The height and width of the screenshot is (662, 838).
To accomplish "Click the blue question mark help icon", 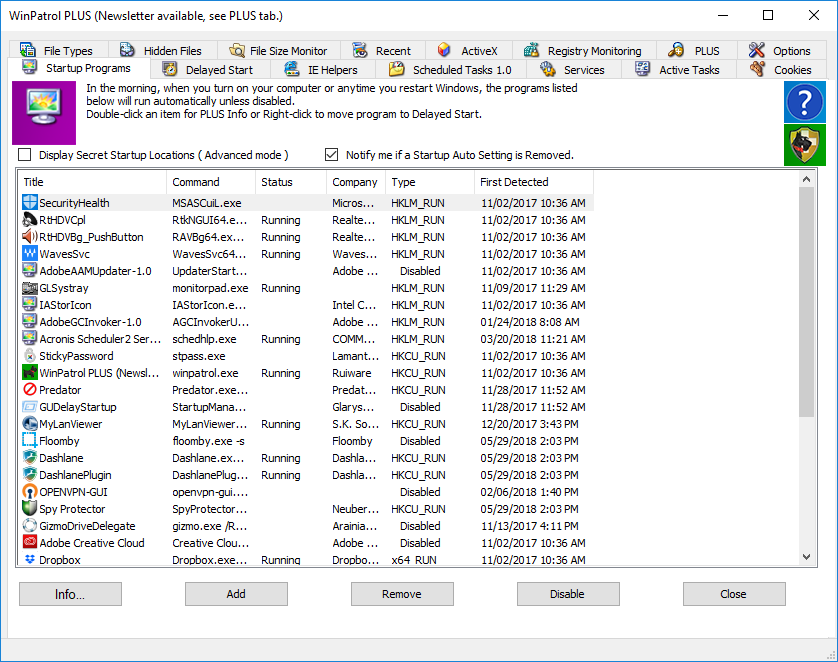I will click(x=805, y=102).
